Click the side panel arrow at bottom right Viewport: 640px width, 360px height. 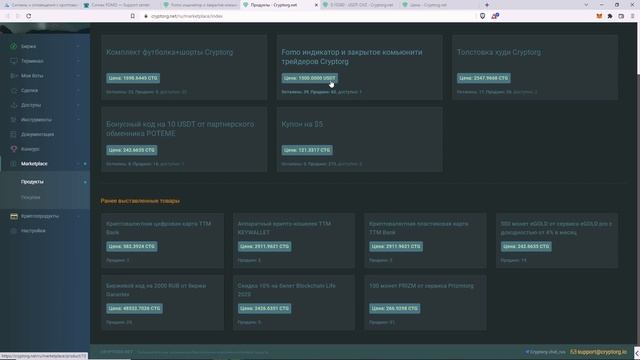pyautogui.click(x=637, y=353)
